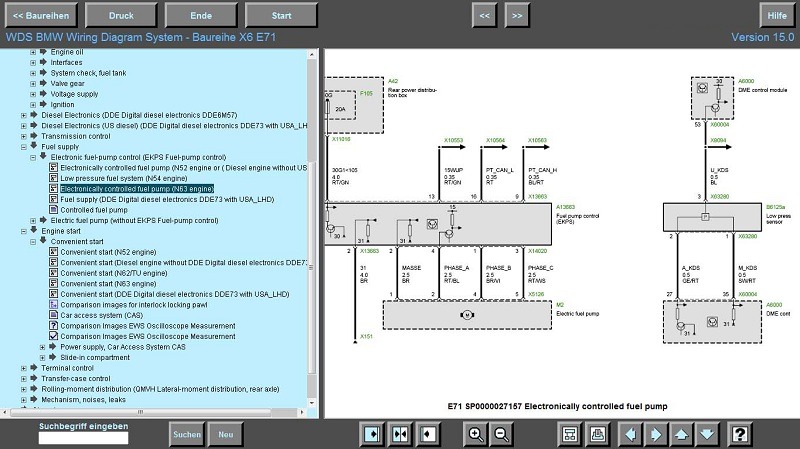Click the Druck button in top bar

pyautogui.click(x=121, y=15)
